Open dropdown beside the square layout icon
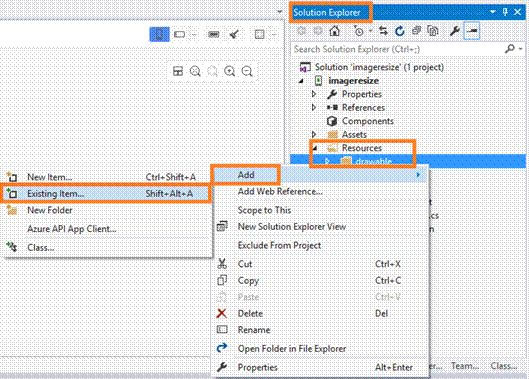Image resolution: width=529 pixels, height=379 pixels. point(274,34)
